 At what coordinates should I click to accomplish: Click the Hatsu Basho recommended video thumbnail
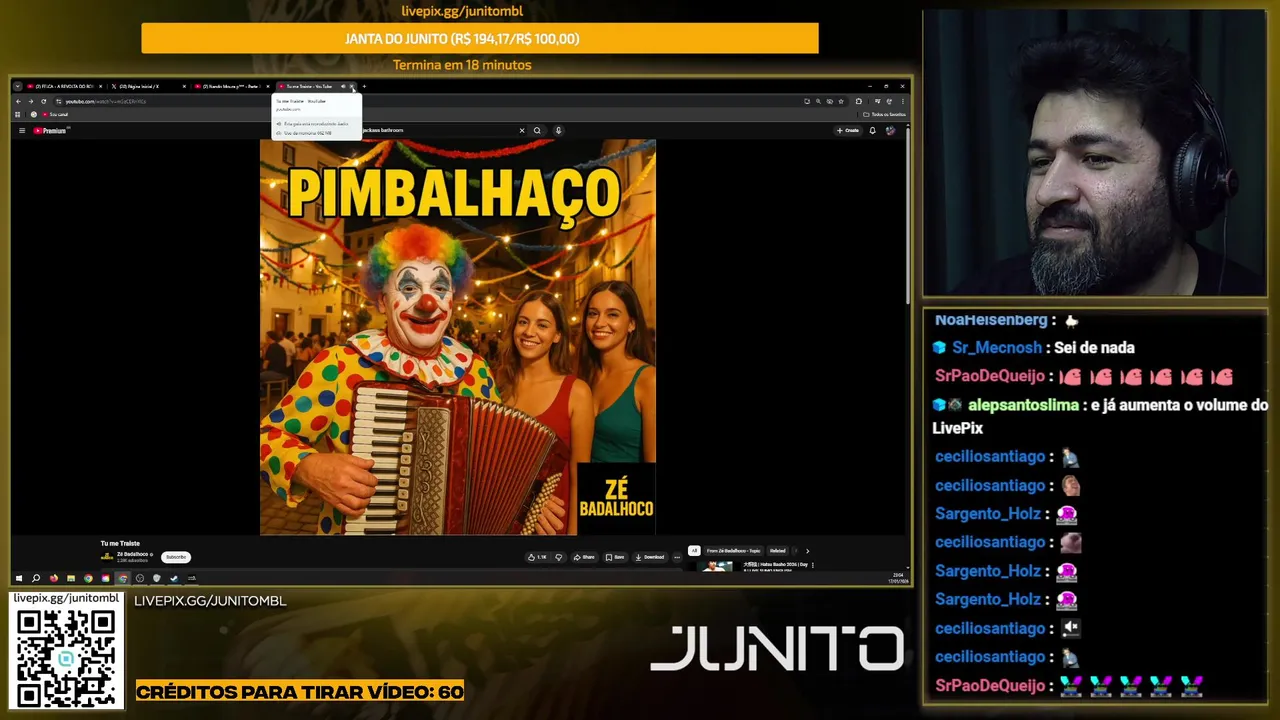click(x=717, y=567)
